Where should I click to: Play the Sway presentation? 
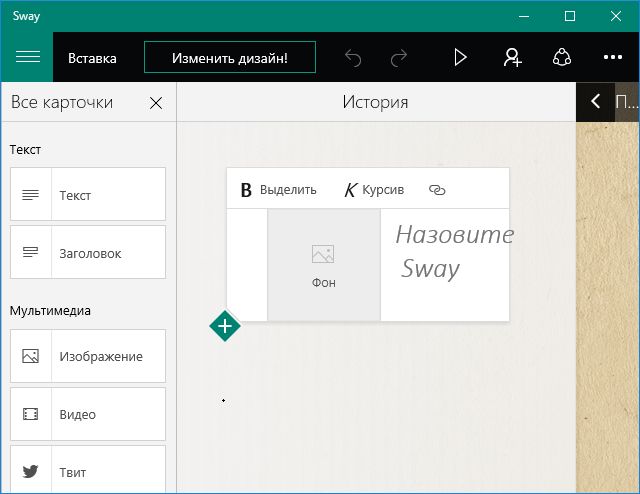[x=460, y=57]
